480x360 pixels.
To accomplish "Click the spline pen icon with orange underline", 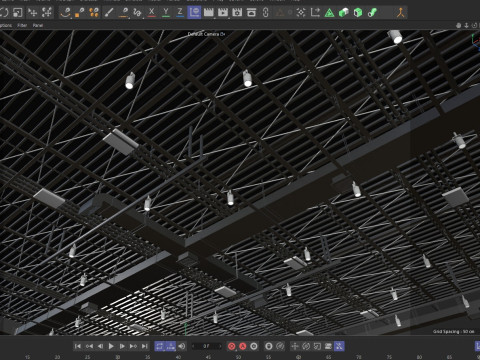I will pyautogui.click(x=123, y=13).
